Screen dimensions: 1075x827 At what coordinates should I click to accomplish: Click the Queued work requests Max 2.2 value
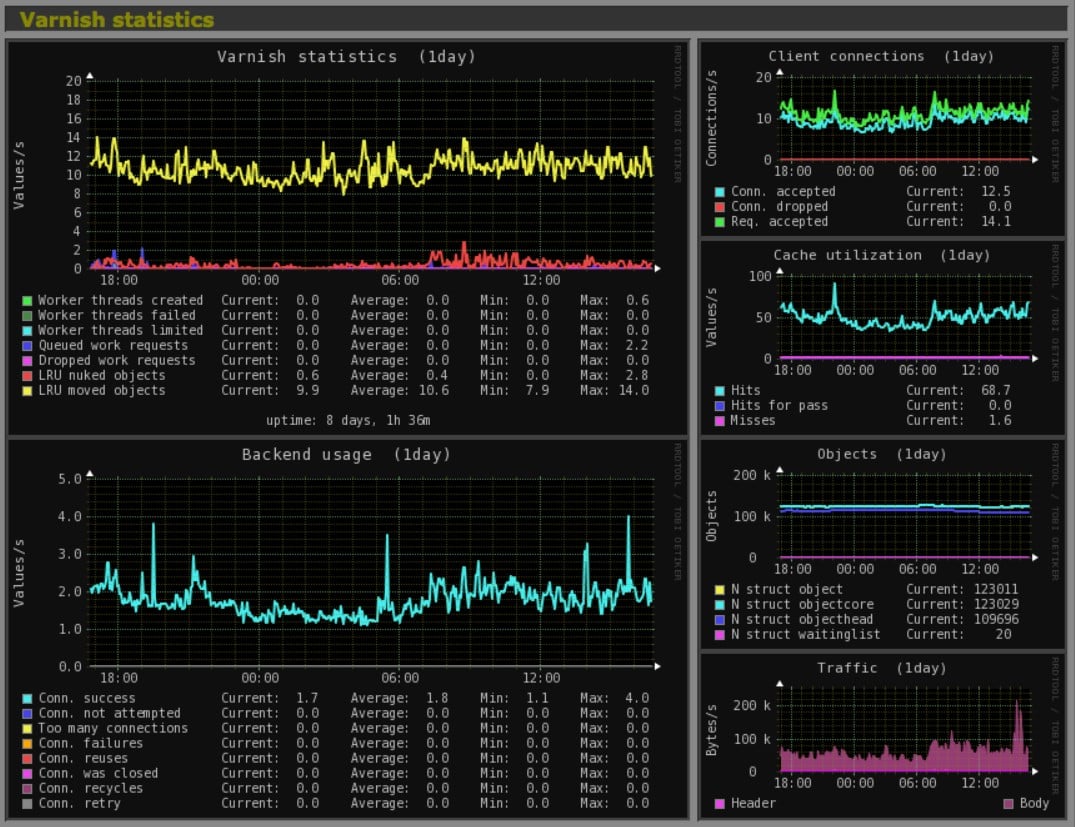tap(637, 346)
